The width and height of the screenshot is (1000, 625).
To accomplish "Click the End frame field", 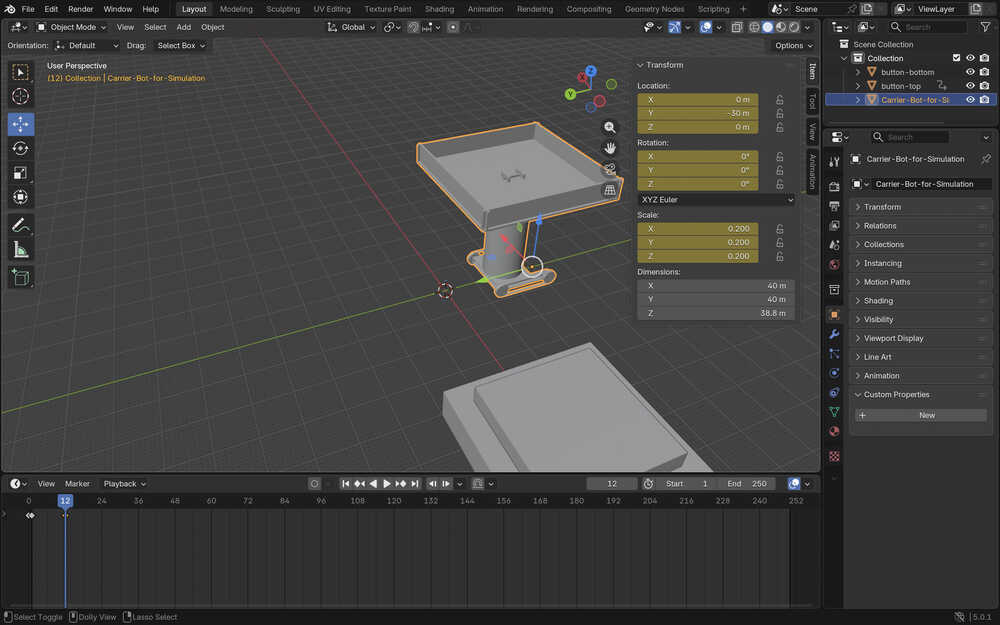I will 748,484.
